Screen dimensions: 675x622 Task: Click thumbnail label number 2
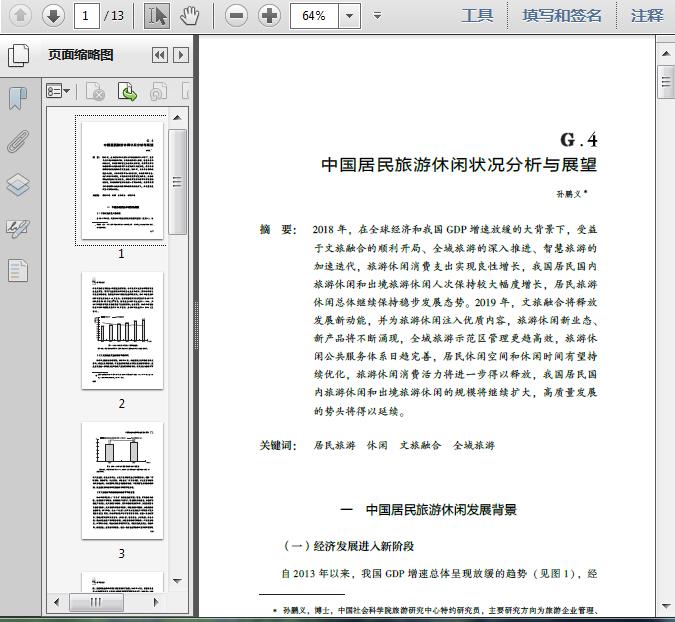pos(122,403)
